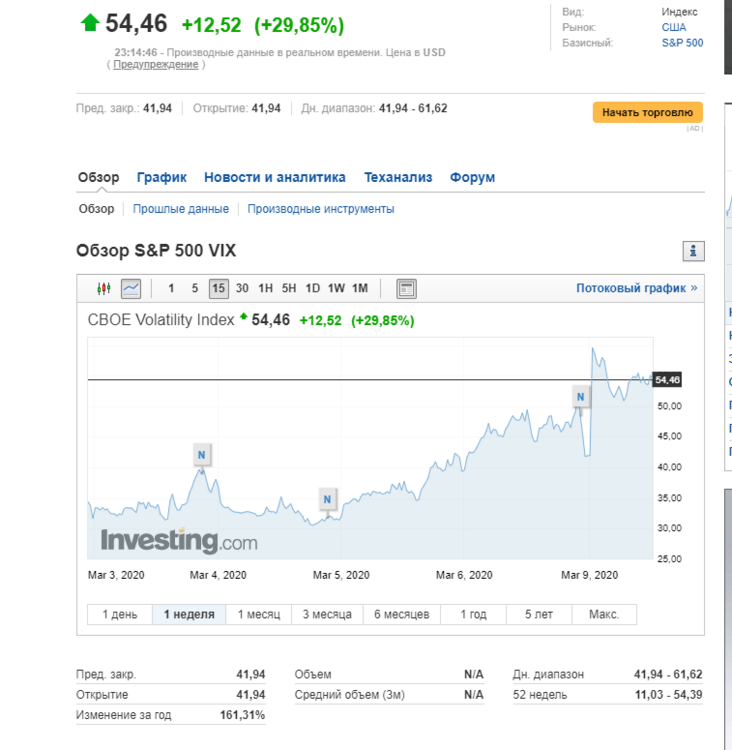Click the info icon beside Обзор S&P 500 VIX

pos(693,251)
